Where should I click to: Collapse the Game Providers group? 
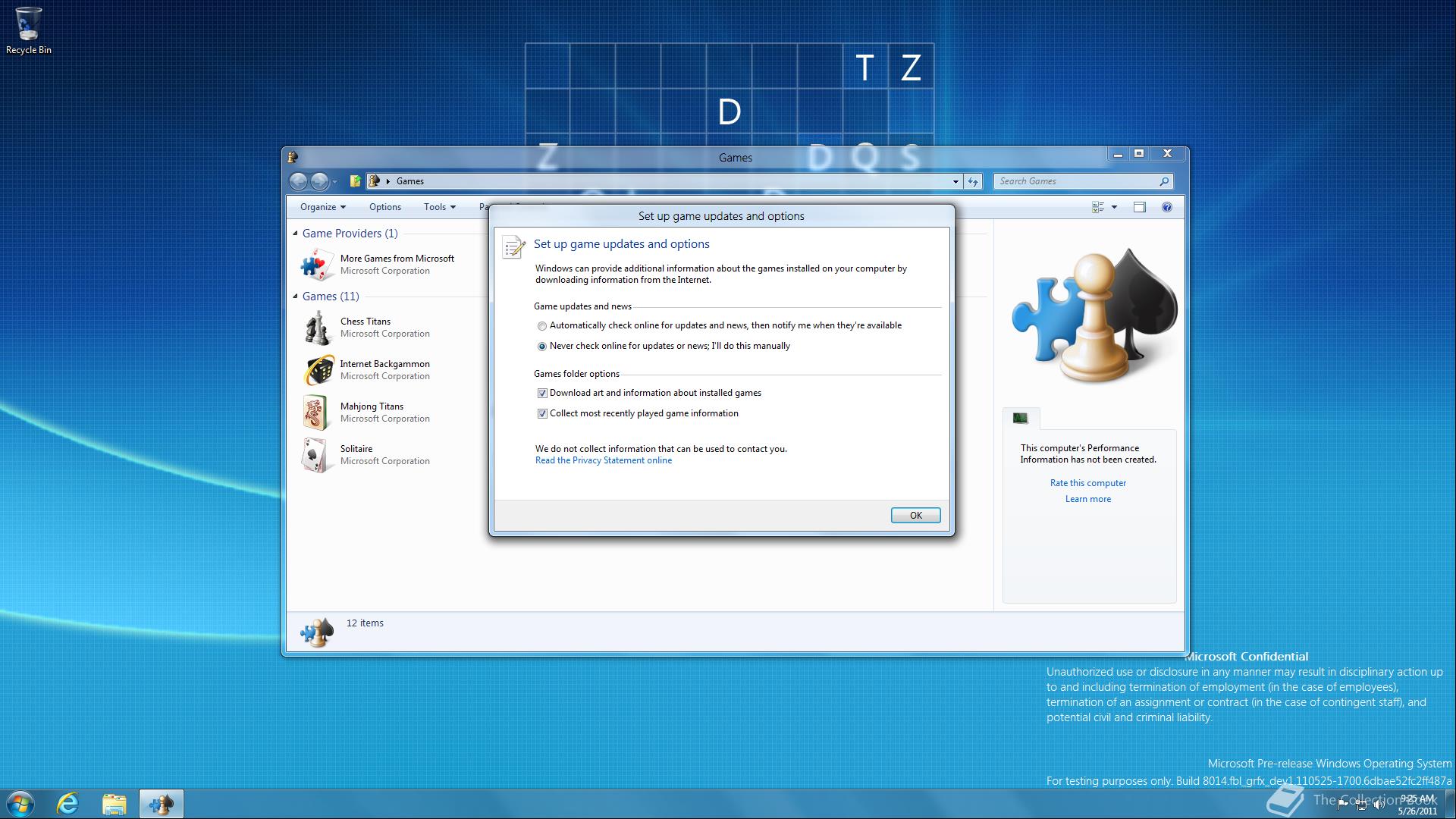(x=295, y=234)
